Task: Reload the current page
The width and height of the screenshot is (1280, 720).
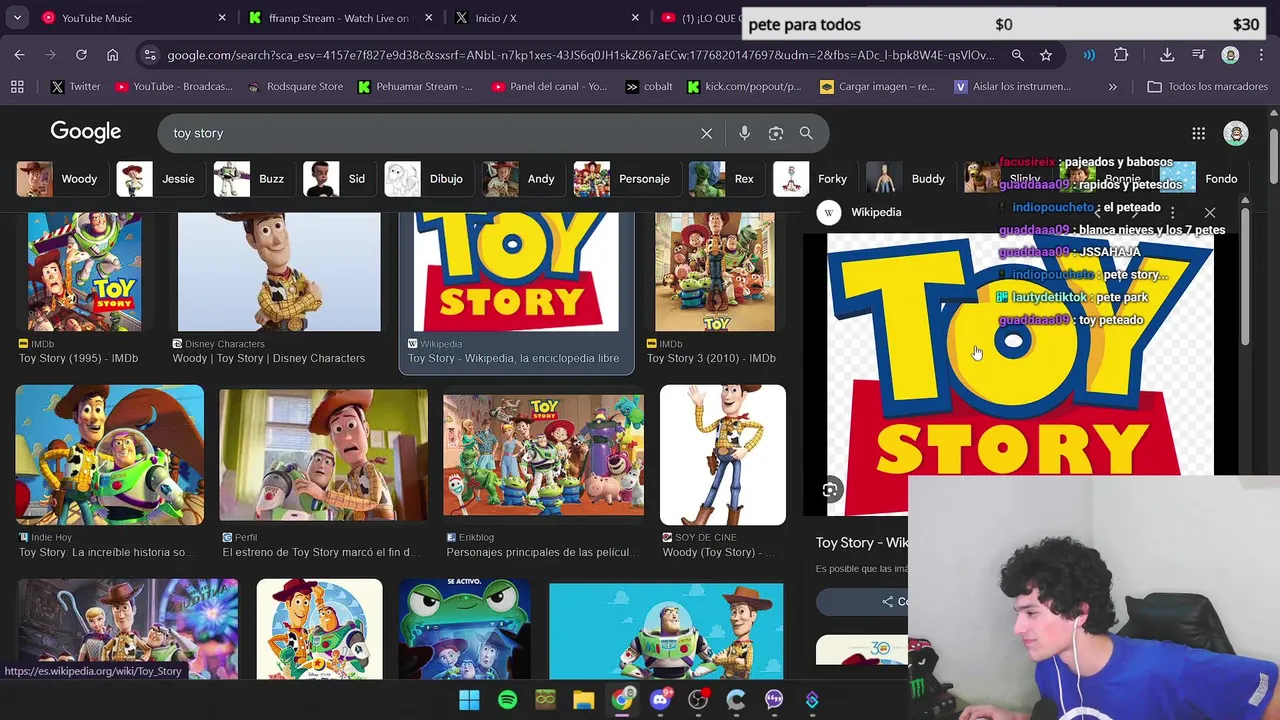Action: coord(81,55)
